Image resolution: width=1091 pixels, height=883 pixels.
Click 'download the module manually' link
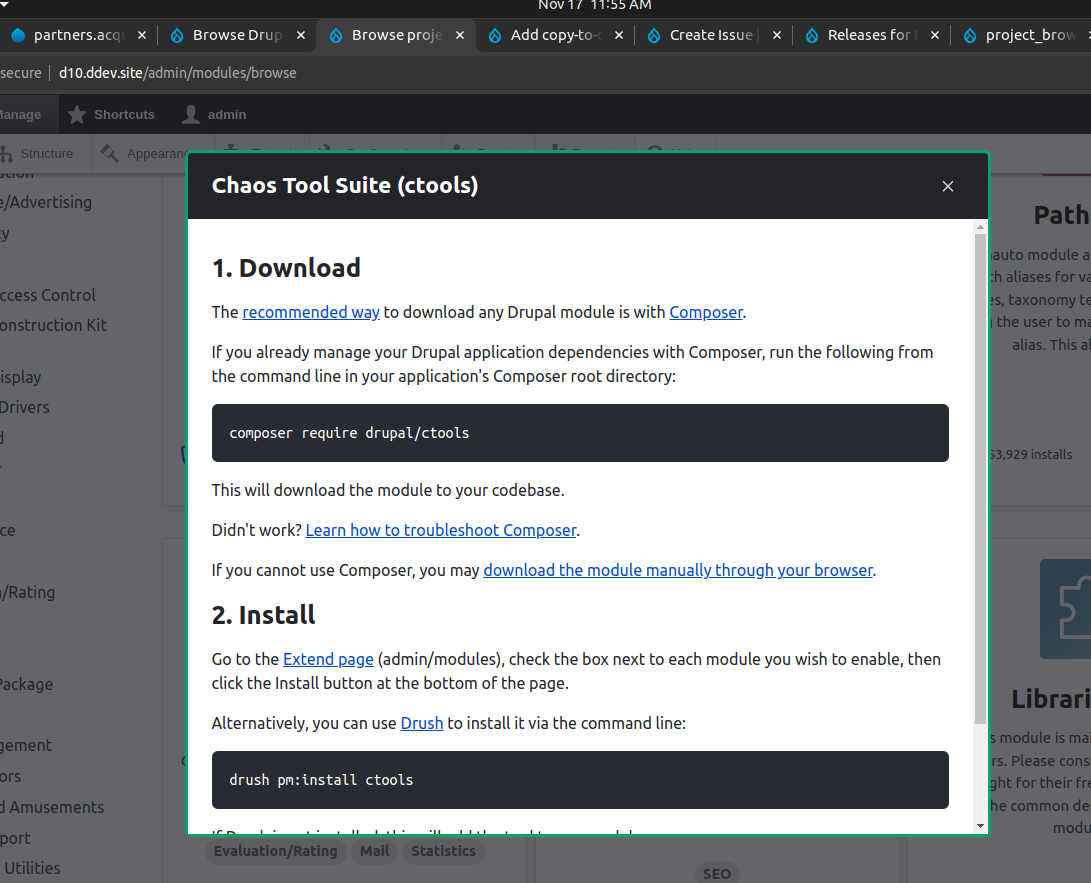678,570
